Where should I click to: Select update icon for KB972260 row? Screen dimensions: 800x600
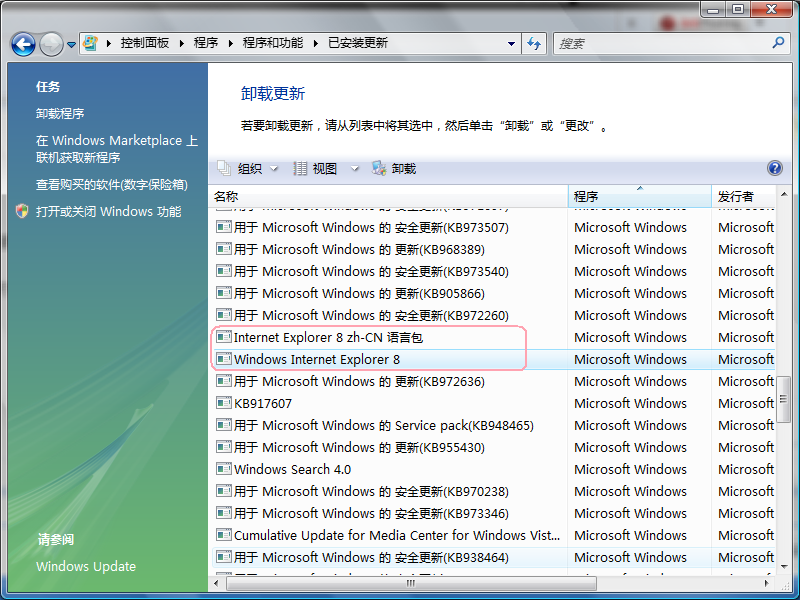pyautogui.click(x=223, y=315)
